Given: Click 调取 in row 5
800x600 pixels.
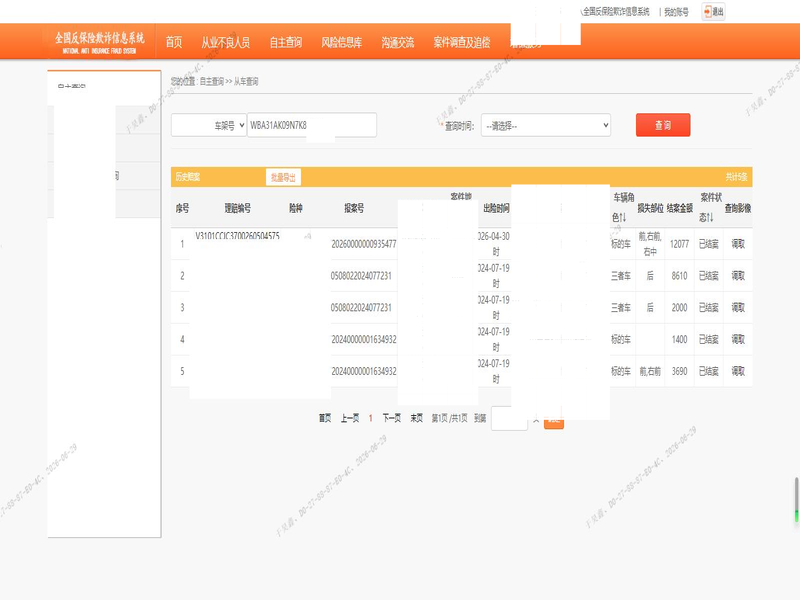Looking at the screenshot, I should (x=738, y=371).
